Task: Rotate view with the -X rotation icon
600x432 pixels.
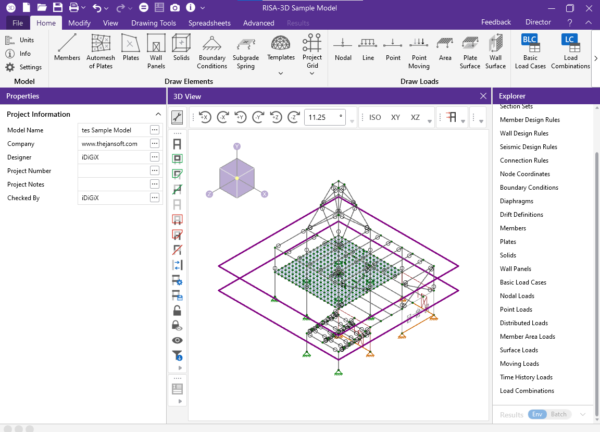Action: click(223, 117)
